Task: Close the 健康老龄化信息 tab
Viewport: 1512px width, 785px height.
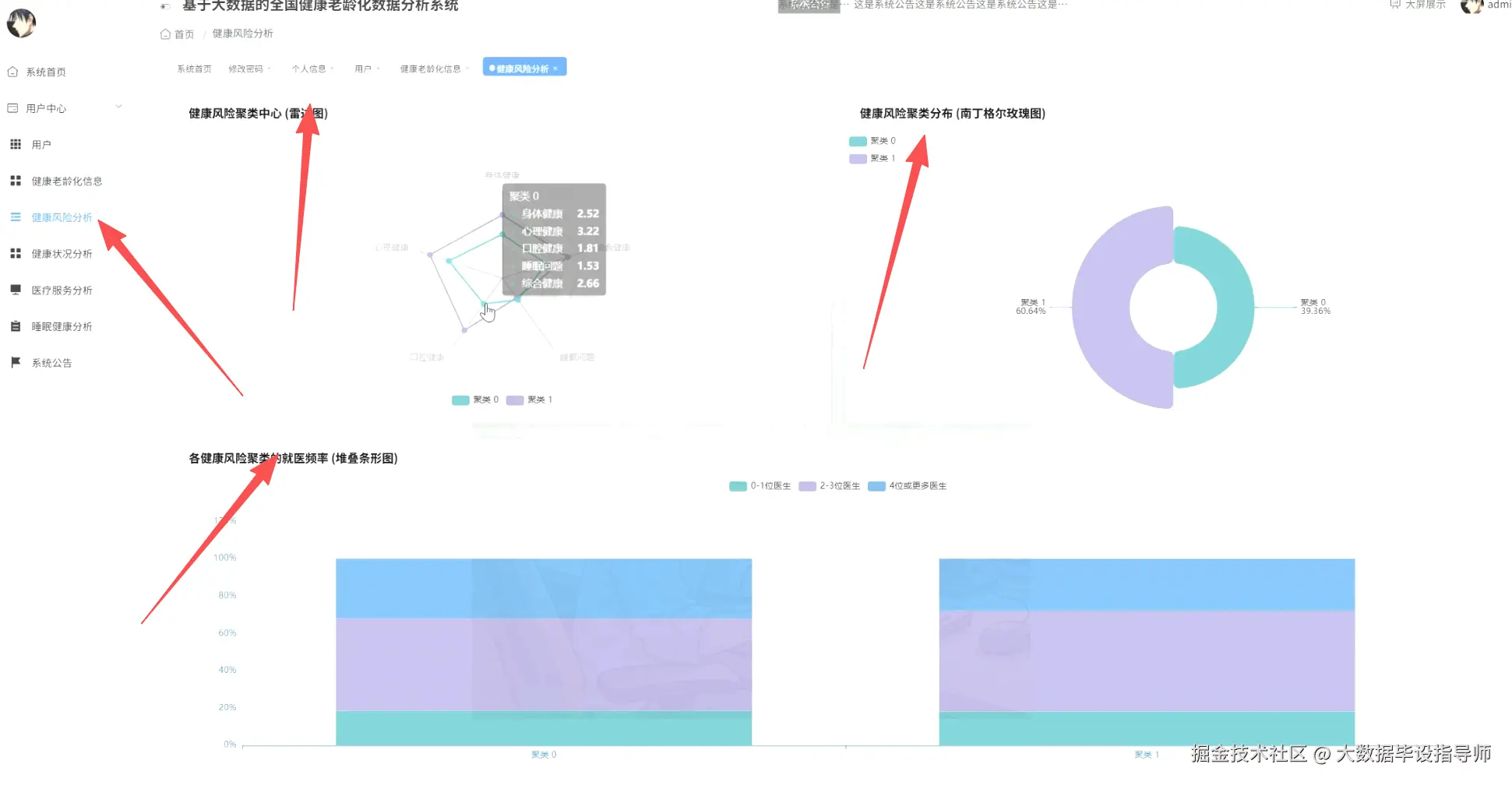Action: (x=467, y=69)
